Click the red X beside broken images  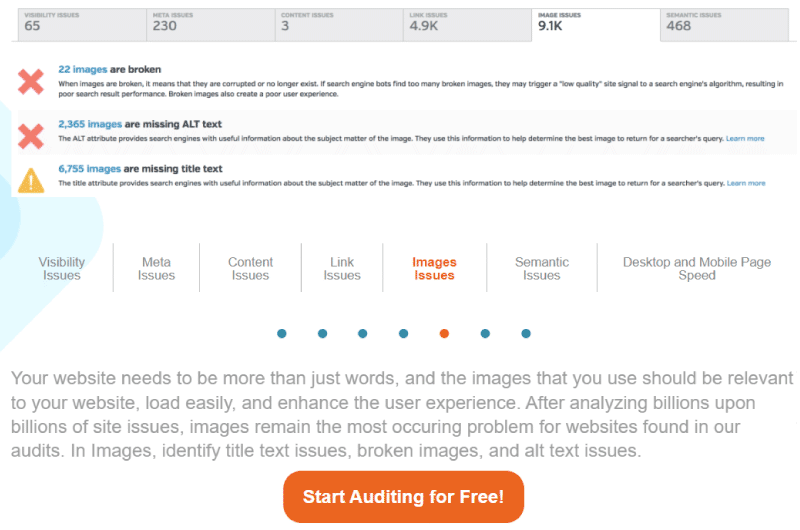point(31,82)
